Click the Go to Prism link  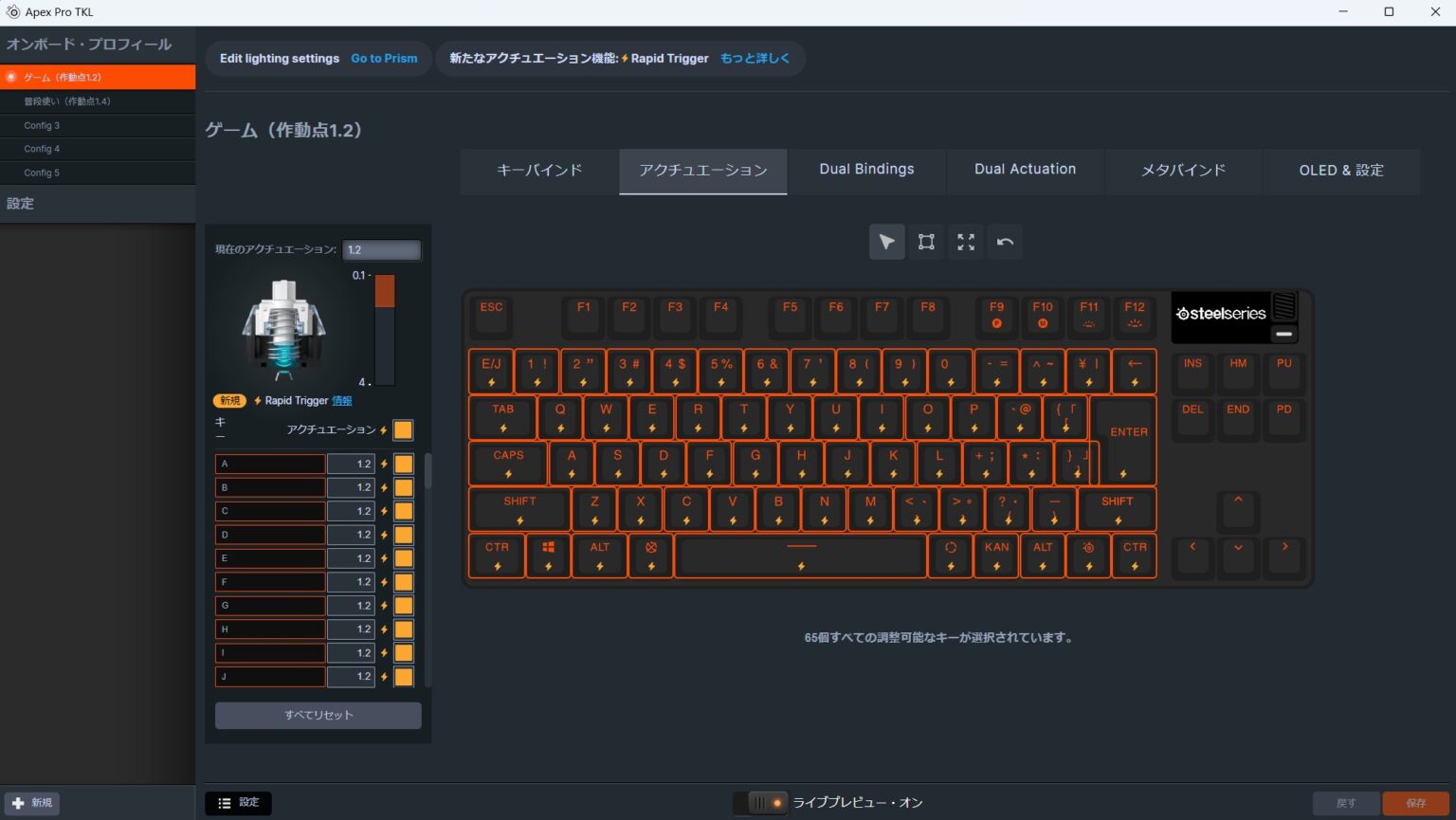click(x=384, y=58)
